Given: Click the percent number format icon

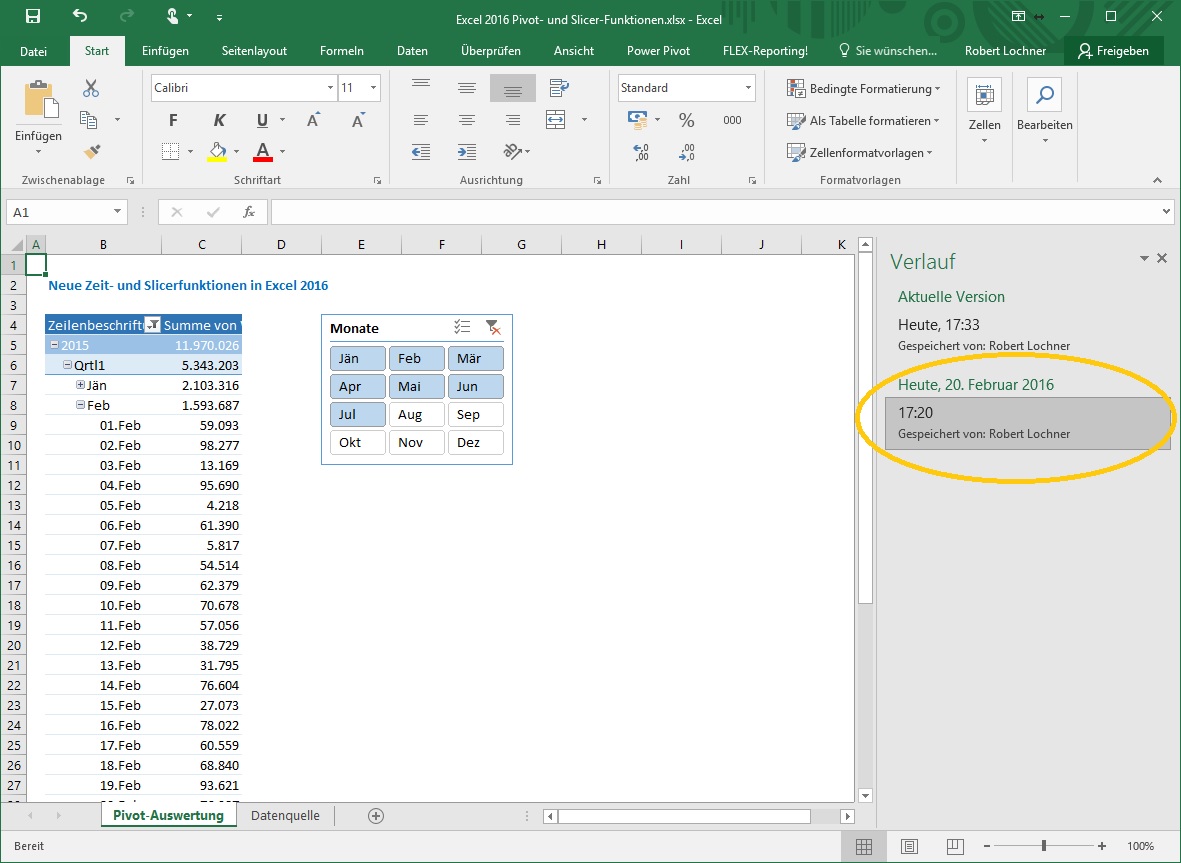Looking at the screenshot, I should (x=686, y=120).
